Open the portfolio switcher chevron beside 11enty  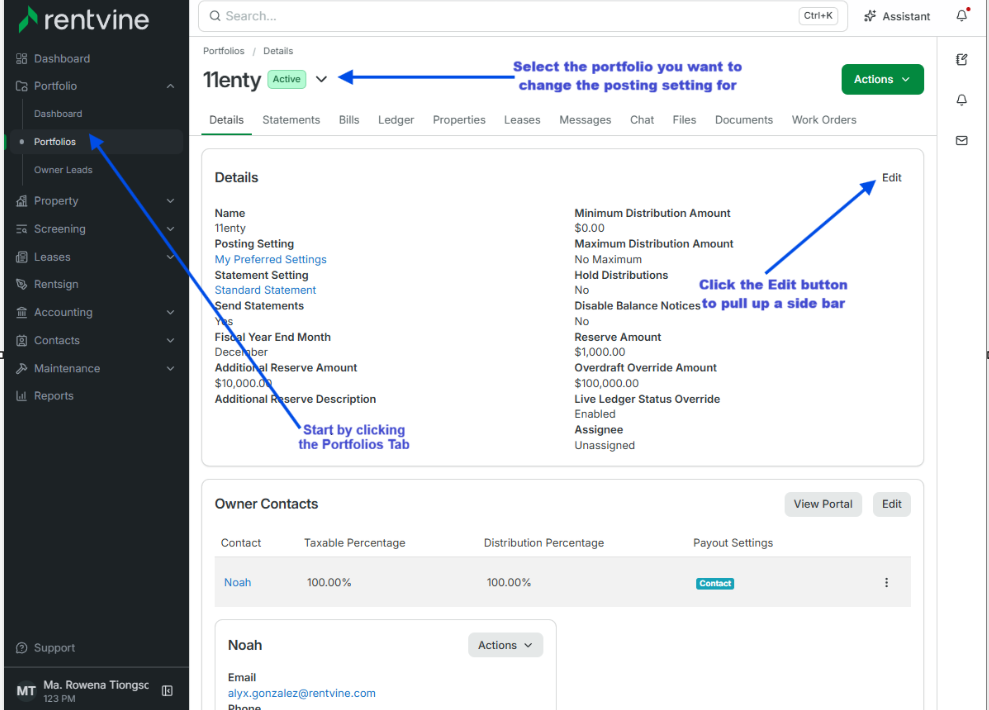tap(322, 79)
